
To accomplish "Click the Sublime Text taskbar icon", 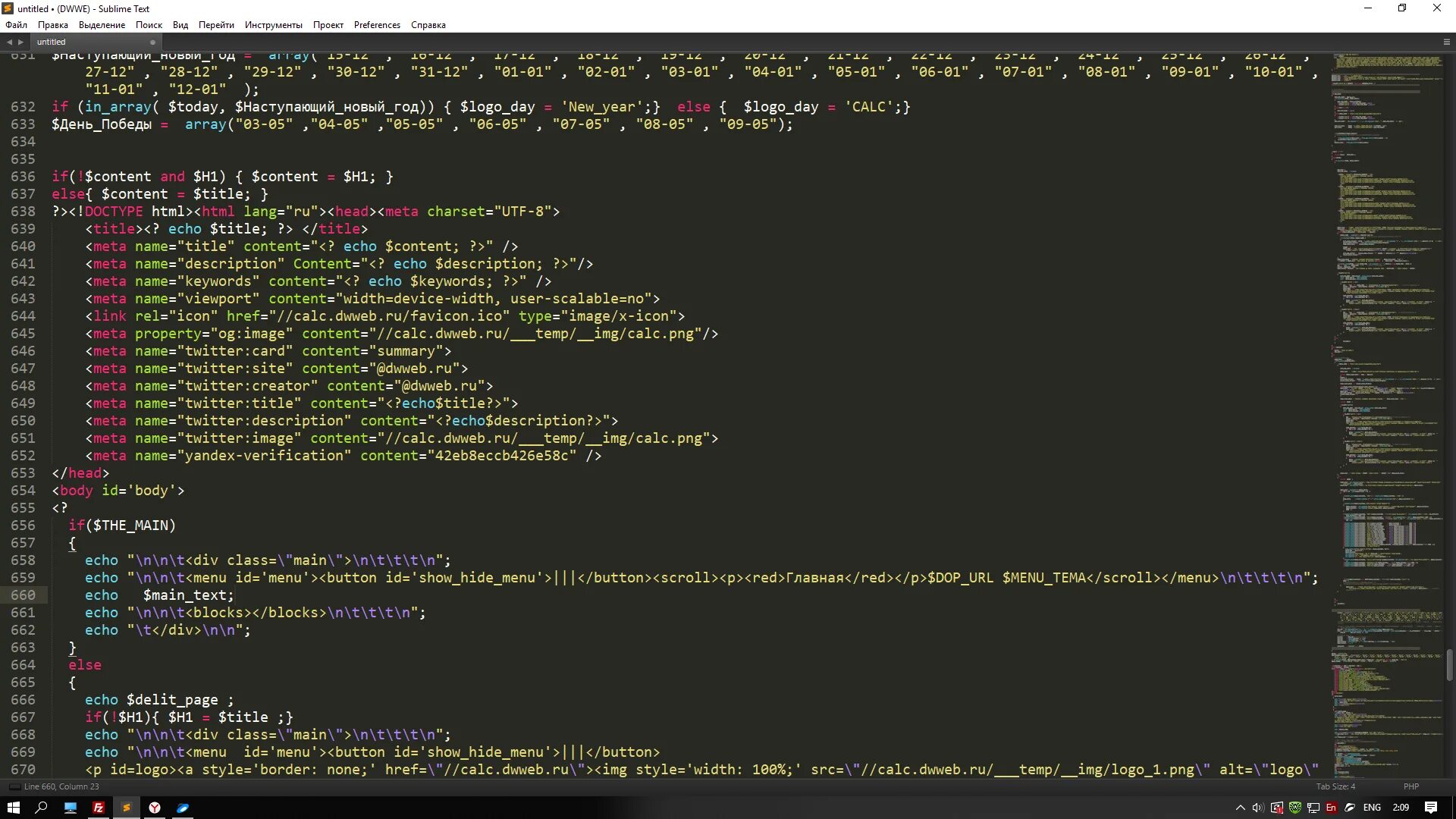I will [x=127, y=808].
